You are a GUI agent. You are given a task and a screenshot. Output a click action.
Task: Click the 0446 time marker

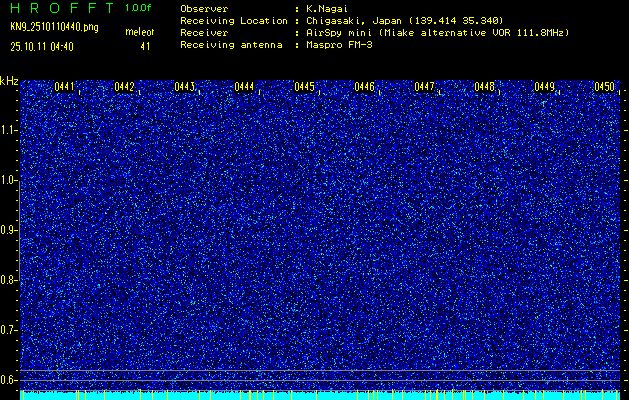click(x=365, y=87)
